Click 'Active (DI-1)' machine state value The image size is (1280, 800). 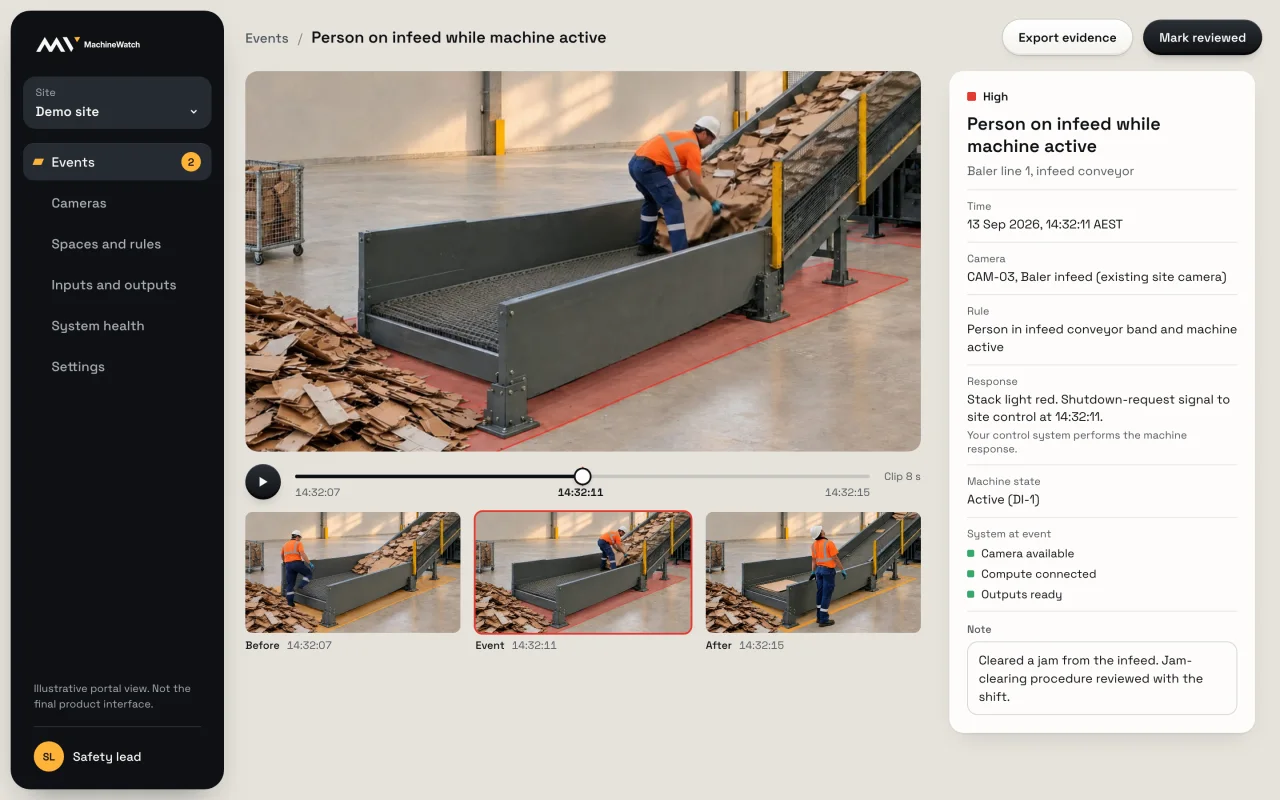coord(1003,499)
